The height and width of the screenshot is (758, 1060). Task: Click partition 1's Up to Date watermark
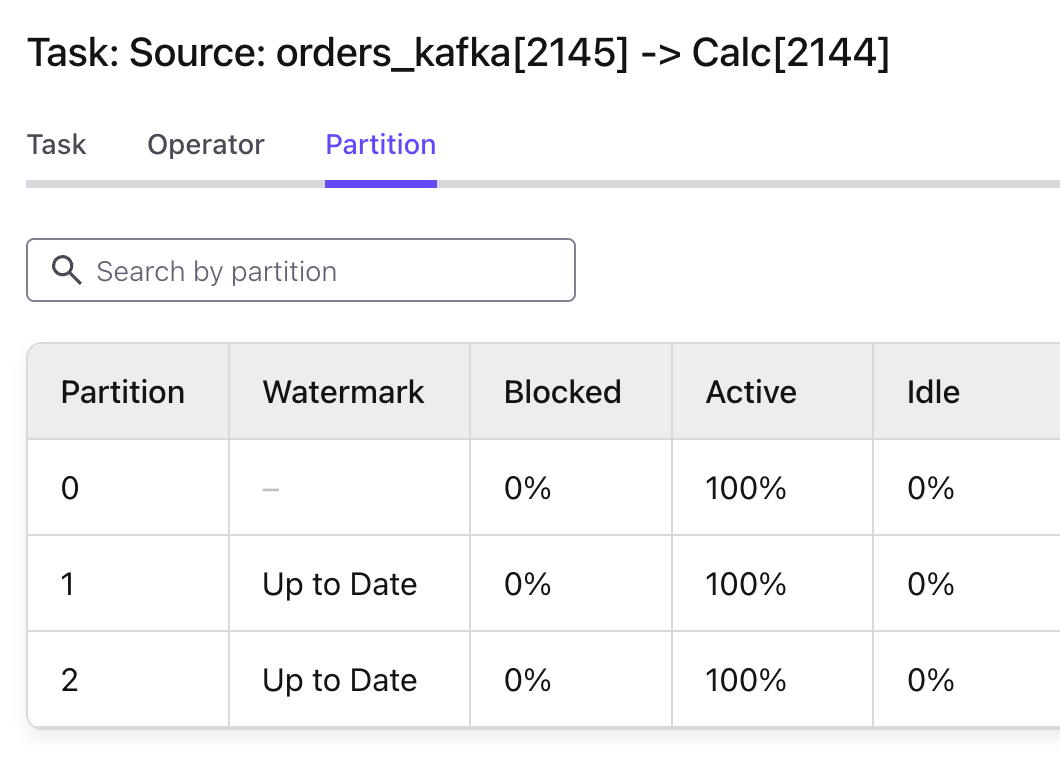click(x=339, y=584)
